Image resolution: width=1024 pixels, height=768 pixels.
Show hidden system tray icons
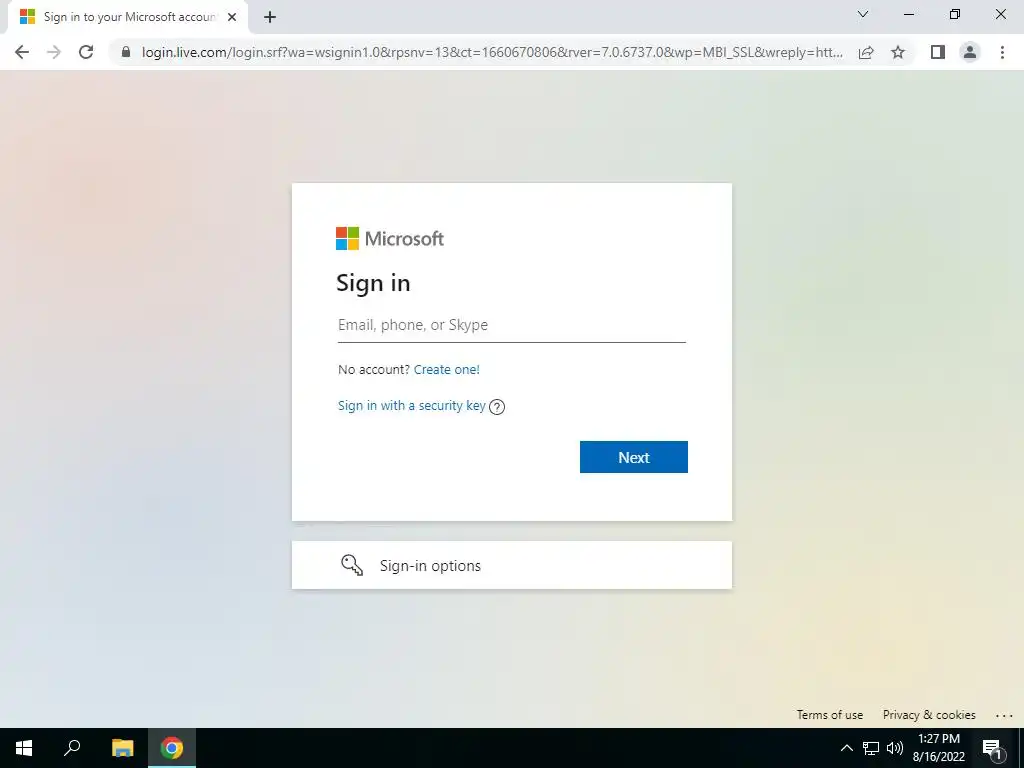pos(846,748)
